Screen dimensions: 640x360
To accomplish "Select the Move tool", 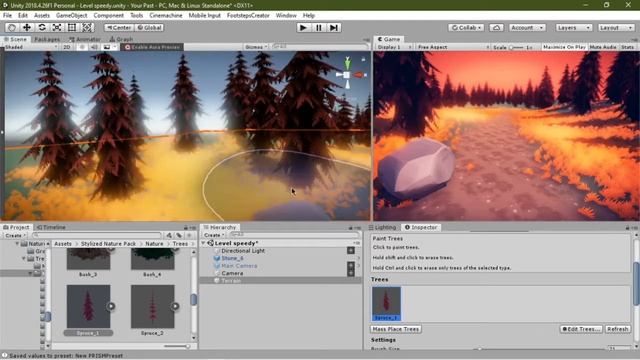I will (x=27, y=27).
